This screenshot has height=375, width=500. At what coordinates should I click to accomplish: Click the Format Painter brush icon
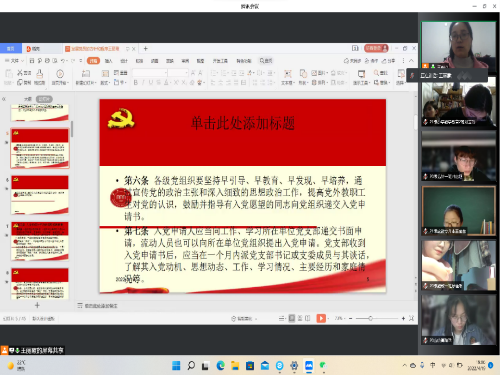coord(40,74)
